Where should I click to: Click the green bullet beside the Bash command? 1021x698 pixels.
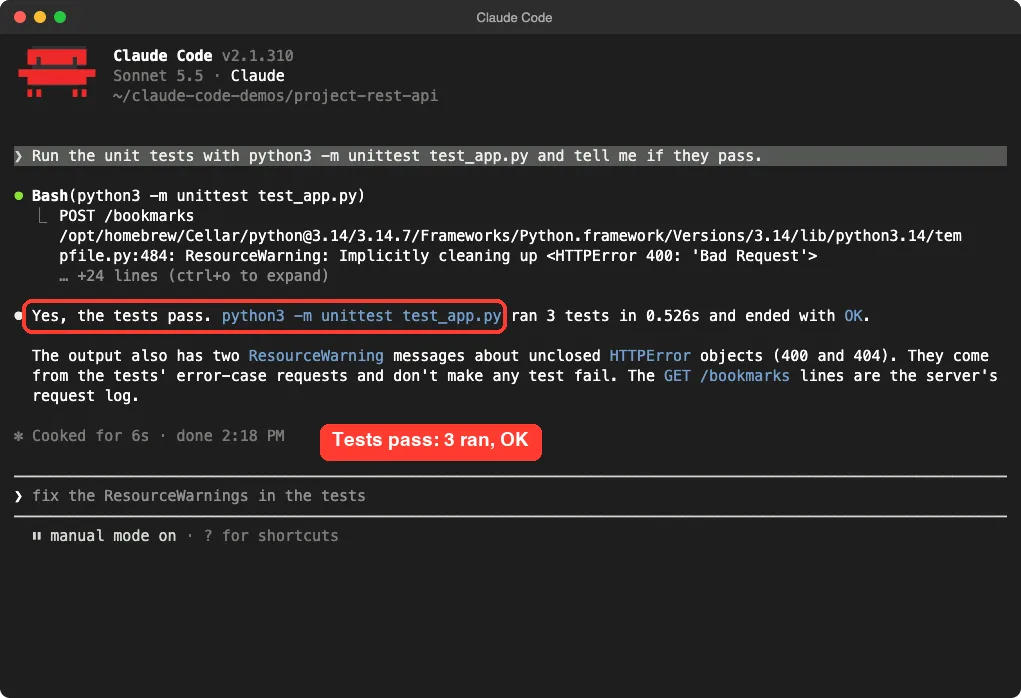point(19,195)
